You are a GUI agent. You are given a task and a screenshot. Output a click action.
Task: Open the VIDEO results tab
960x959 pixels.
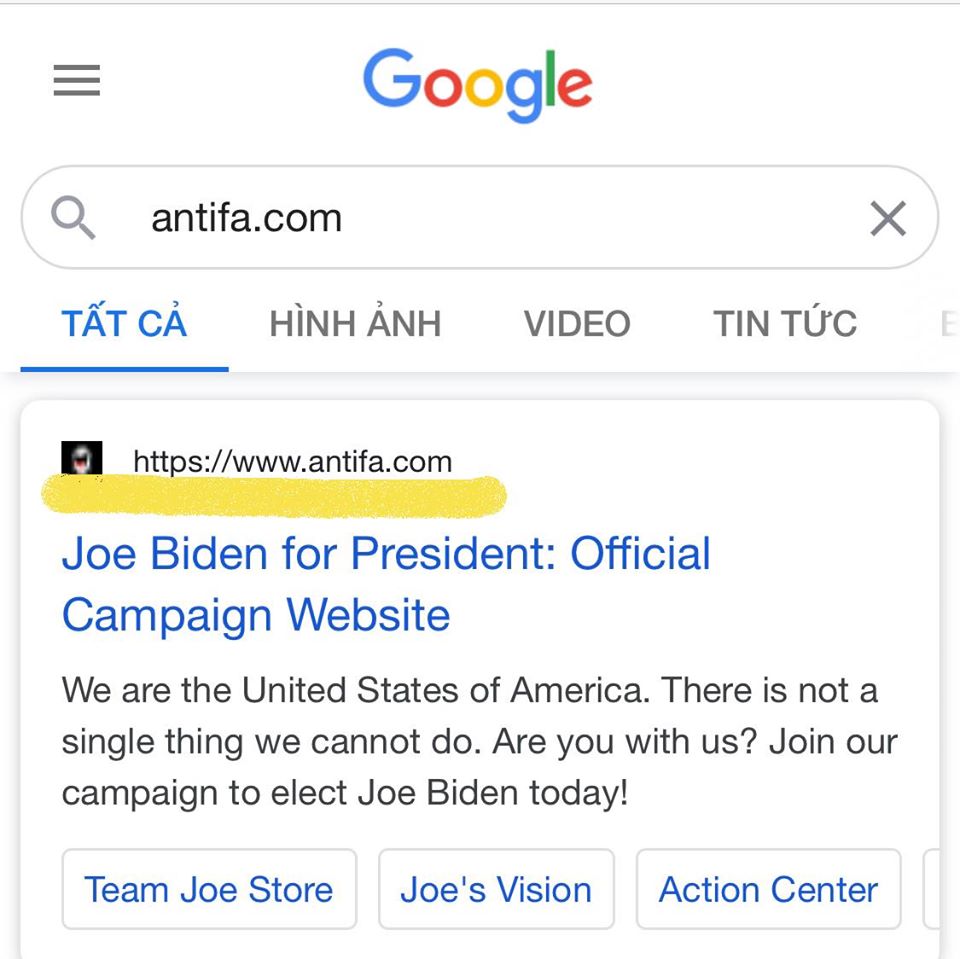577,323
